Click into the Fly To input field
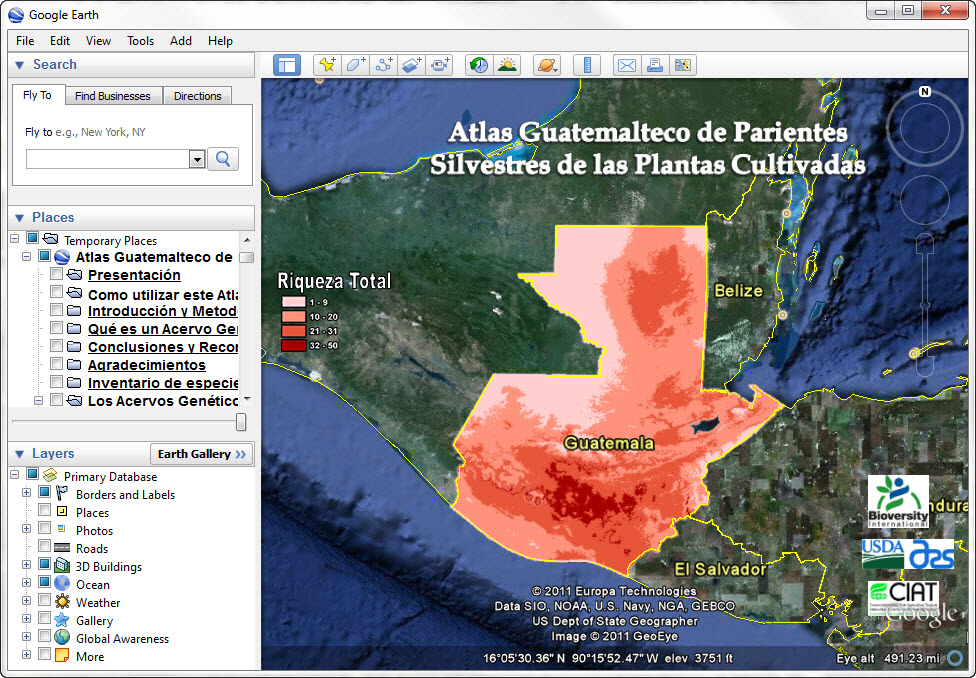The height and width of the screenshot is (678, 976). coord(108,159)
